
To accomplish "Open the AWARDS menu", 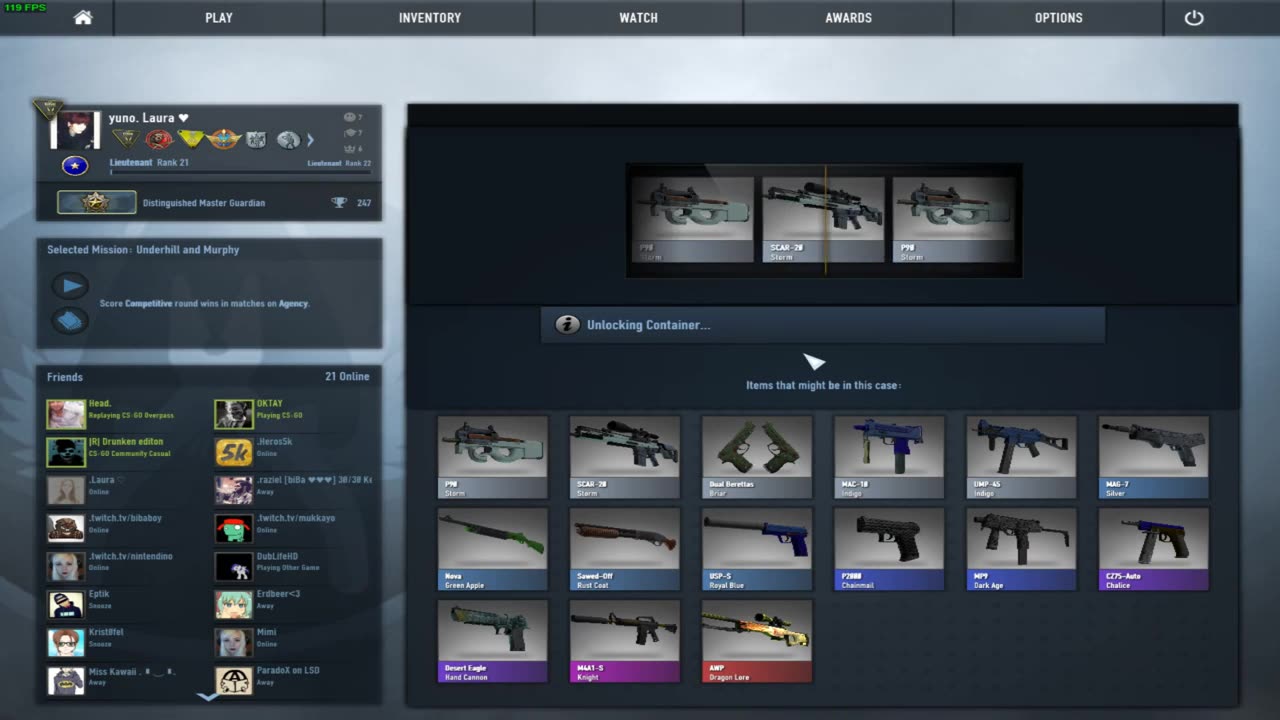I will (848, 18).
